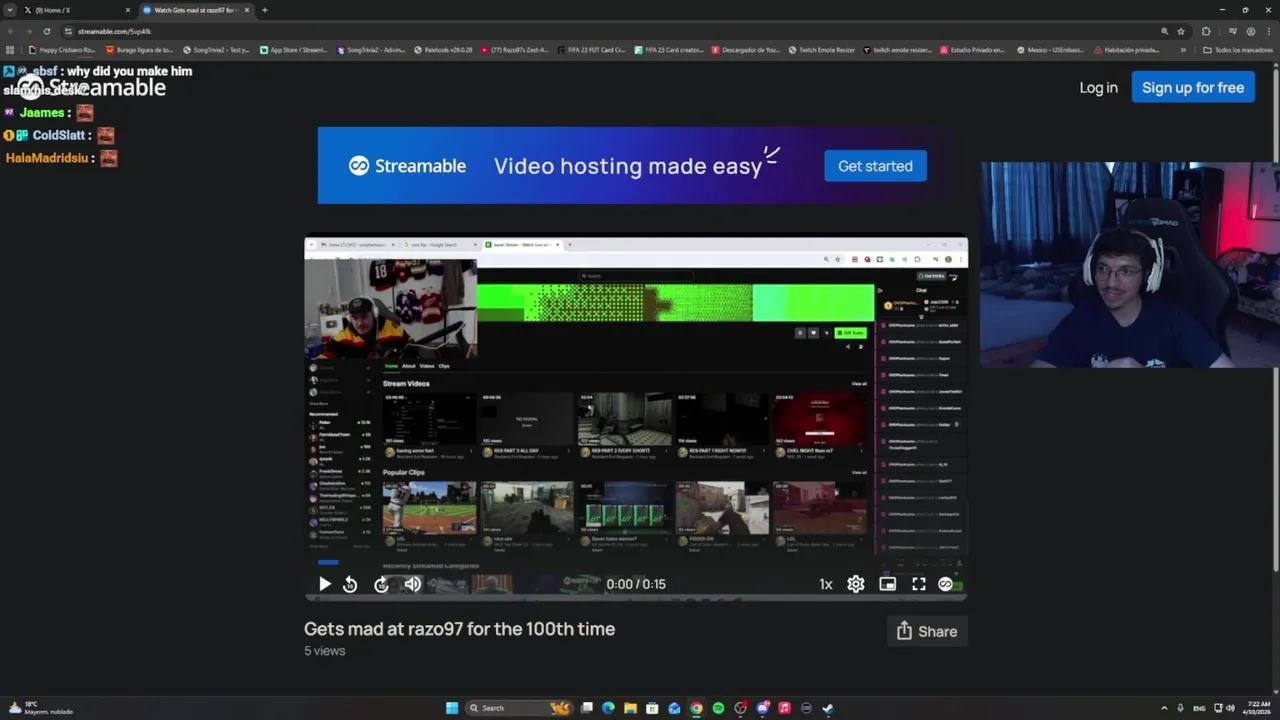Open Discord from taskbar
Image resolution: width=1280 pixels, height=720 pixels.
(762, 708)
